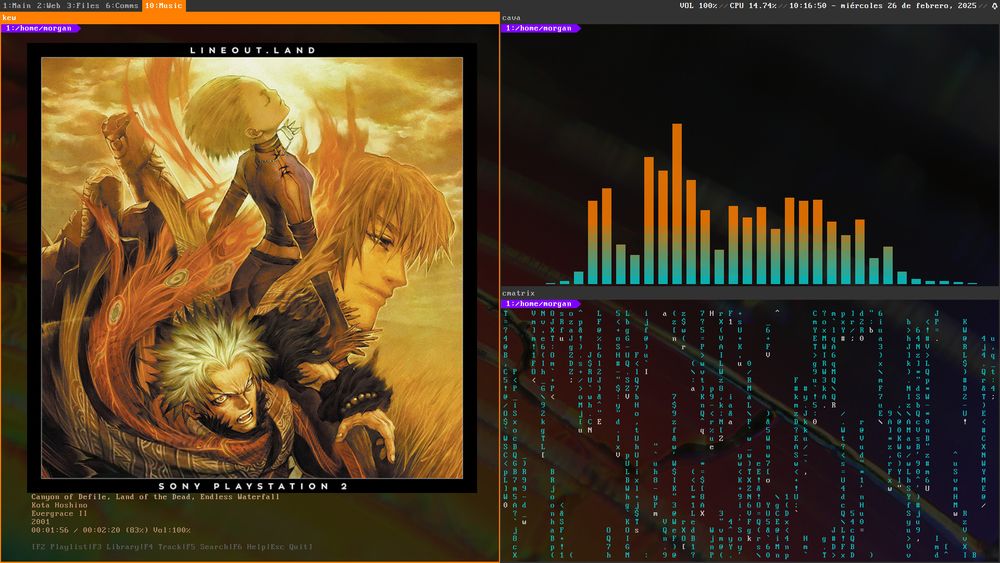Click the LINEOUT.LAND caption above the cover
Image resolution: width=1000 pixels, height=563 pixels.
[253, 50]
